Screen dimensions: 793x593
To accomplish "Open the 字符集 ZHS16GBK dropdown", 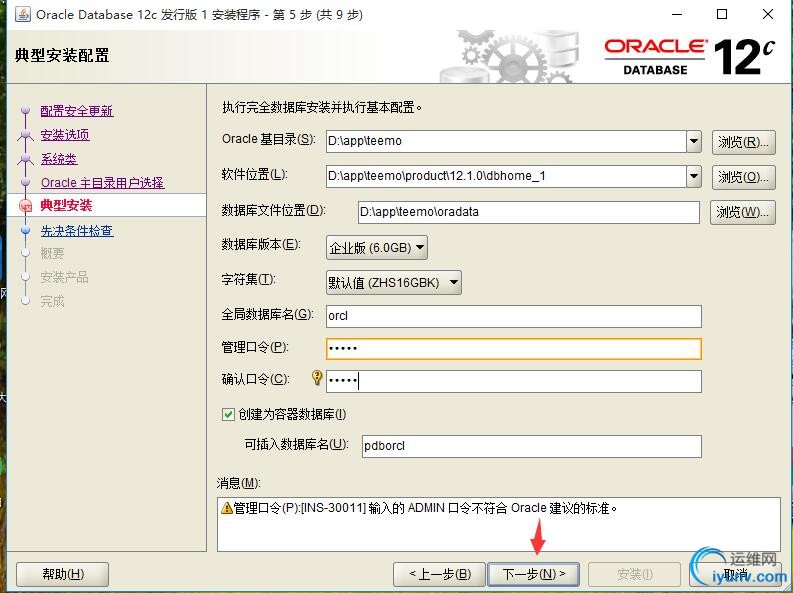I will tap(394, 283).
